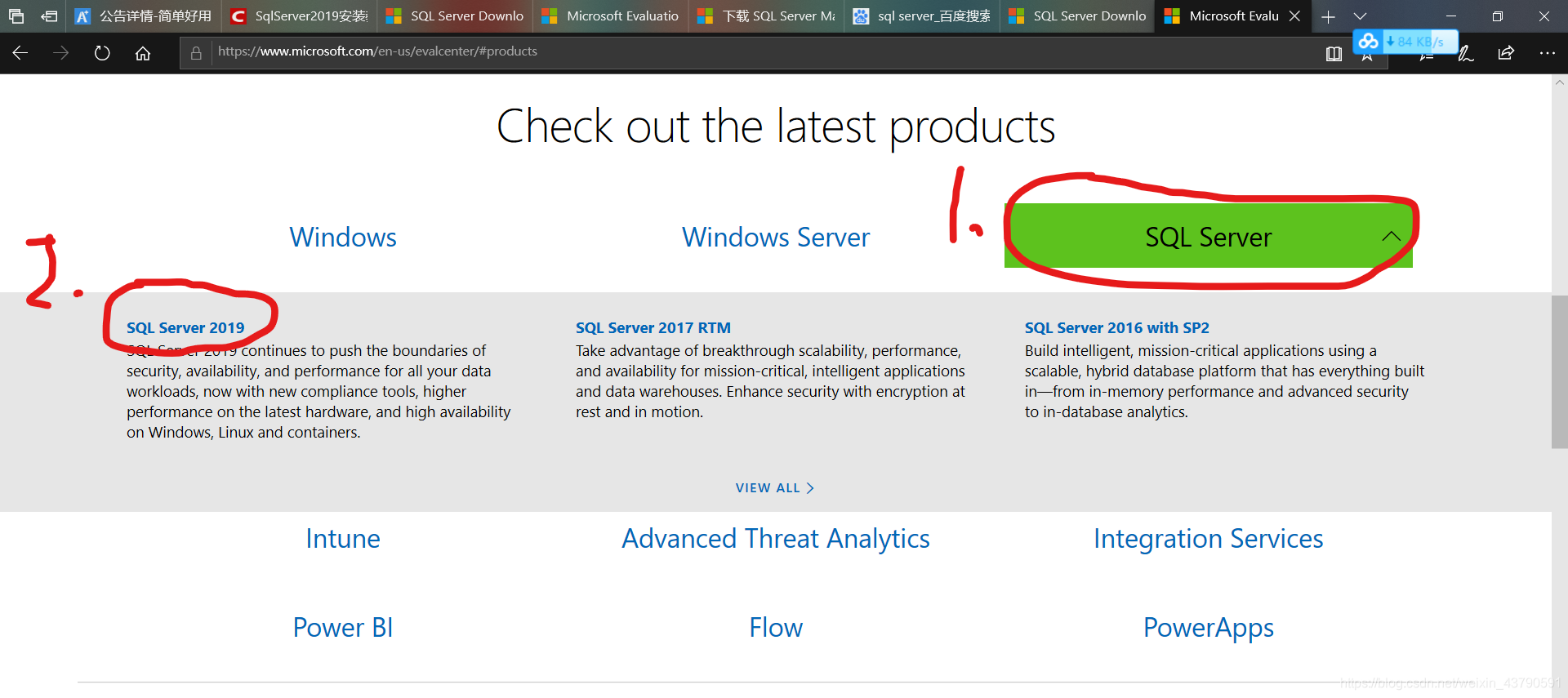Open reading view book icon

(1334, 54)
